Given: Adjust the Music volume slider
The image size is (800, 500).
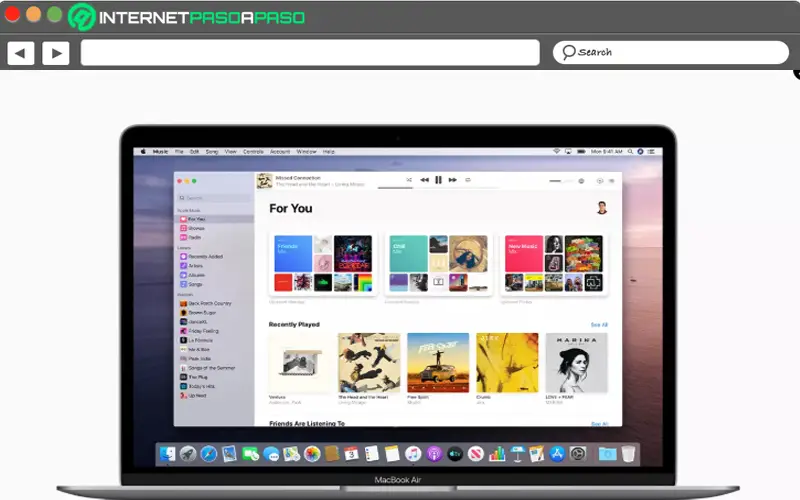Looking at the screenshot, I should click(561, 181).
